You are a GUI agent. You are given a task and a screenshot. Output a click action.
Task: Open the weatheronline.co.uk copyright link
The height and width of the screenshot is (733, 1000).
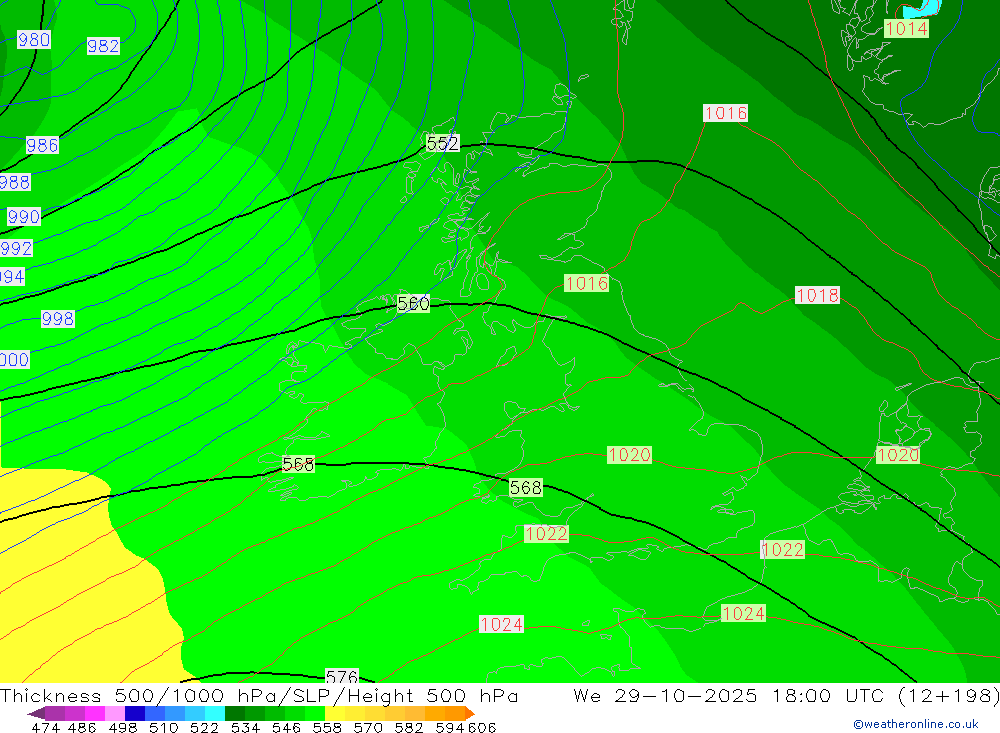point(916,724)
